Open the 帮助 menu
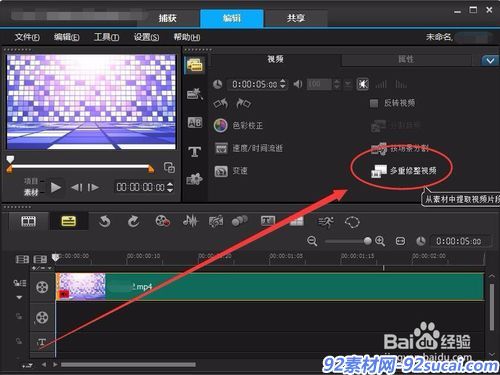This screenshot has height=375, width=500. tap(187, 37)
